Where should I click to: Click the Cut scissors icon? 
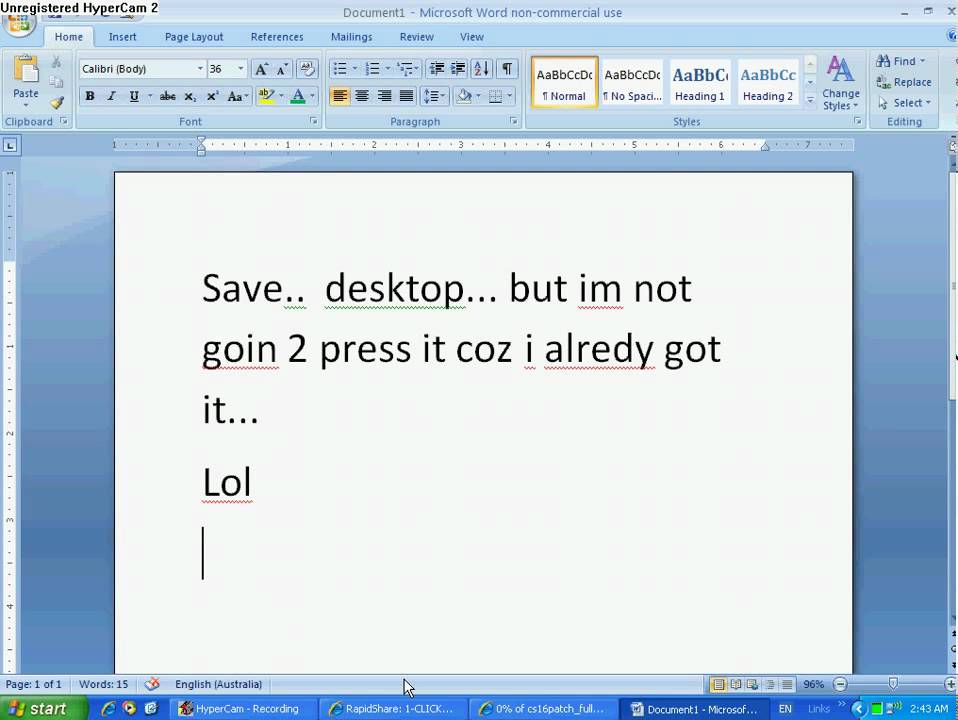[56, 62]
